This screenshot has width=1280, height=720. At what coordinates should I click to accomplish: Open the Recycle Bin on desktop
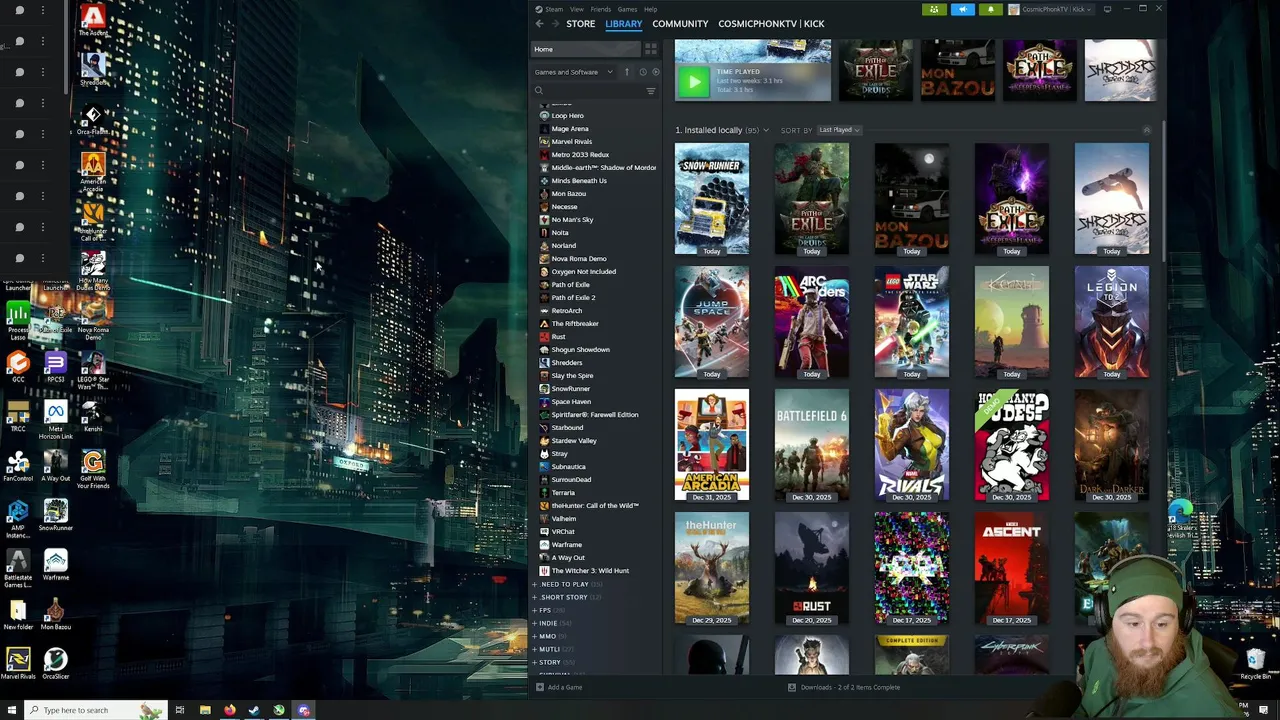click(1255, 662)
